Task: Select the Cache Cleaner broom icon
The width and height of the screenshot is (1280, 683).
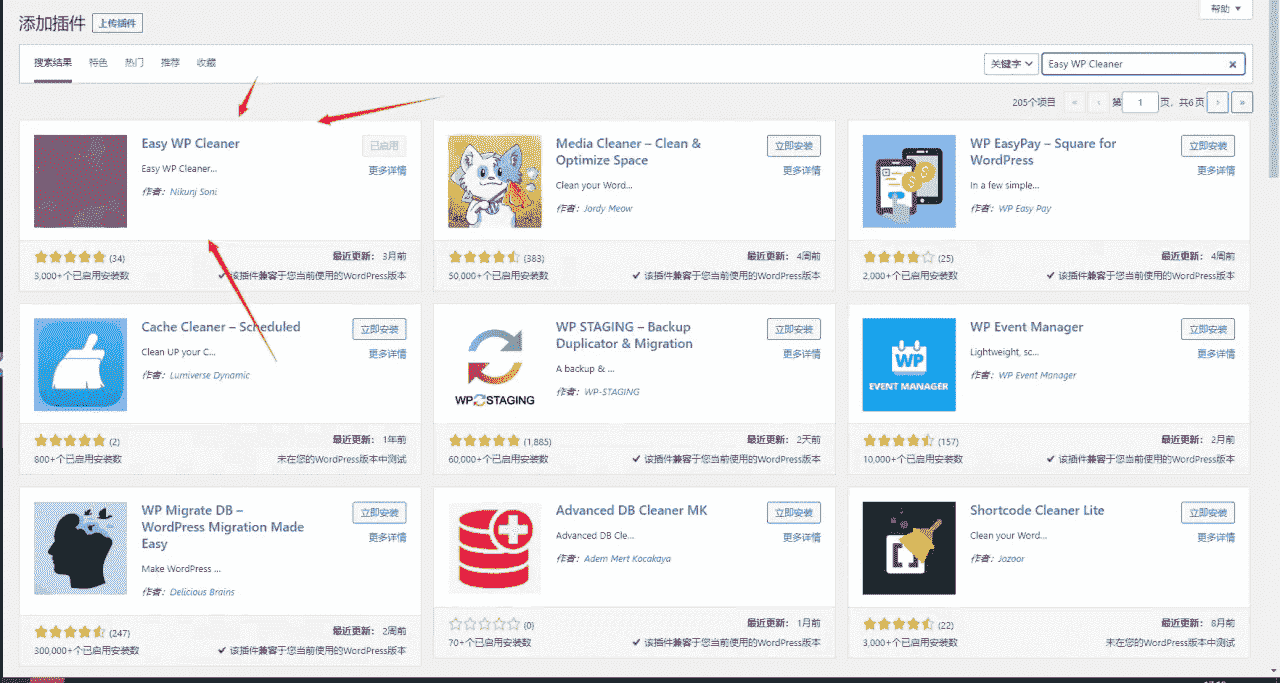Action: pos(80,364)
